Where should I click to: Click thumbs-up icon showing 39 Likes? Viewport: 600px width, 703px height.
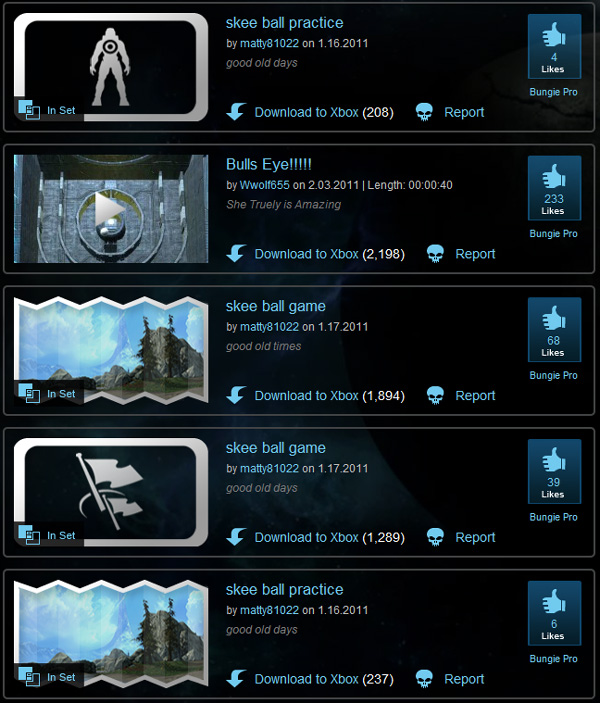(x=554, y=460)
